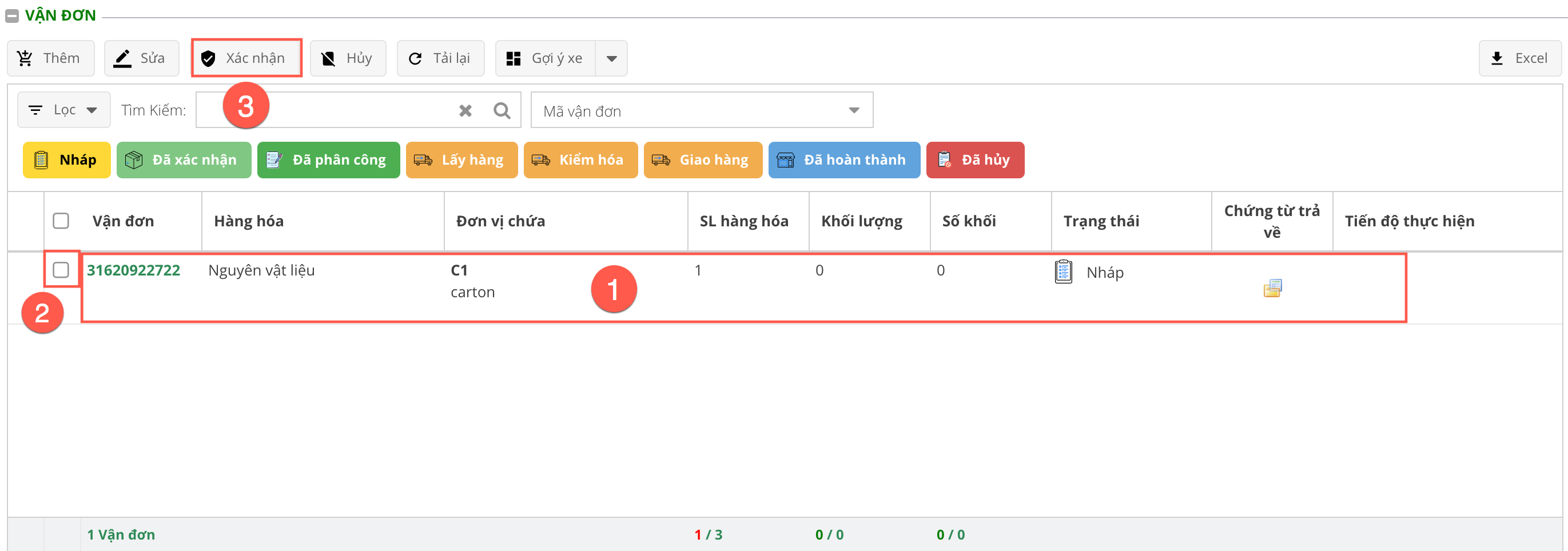
Task: Open the Lọc filter dropdown
Action: click(x=64, y=110)
